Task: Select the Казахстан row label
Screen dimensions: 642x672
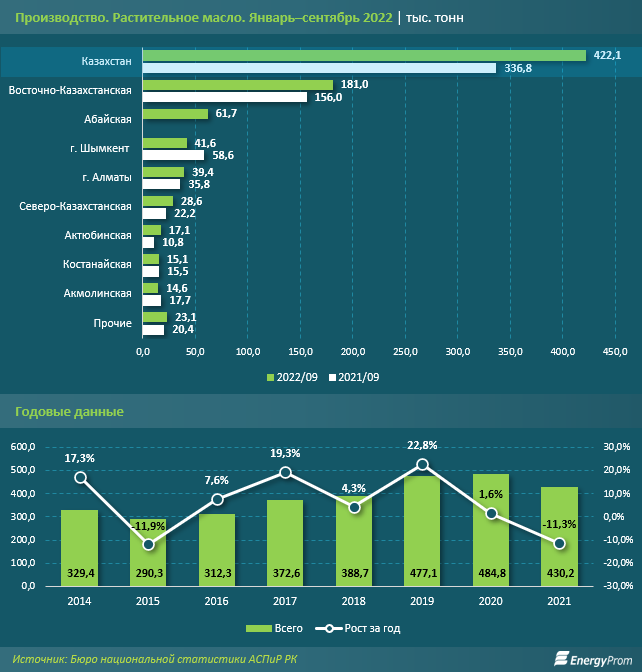Action: tap(107, 62)
